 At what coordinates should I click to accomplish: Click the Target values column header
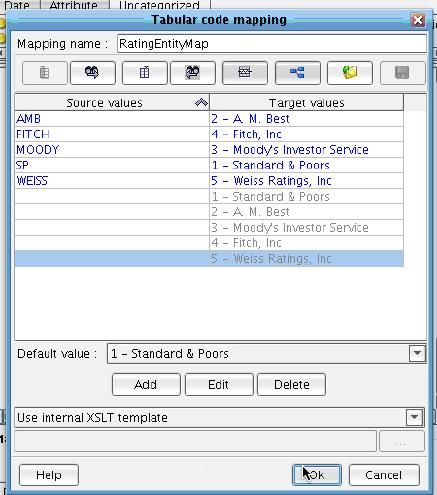(306, 103)
